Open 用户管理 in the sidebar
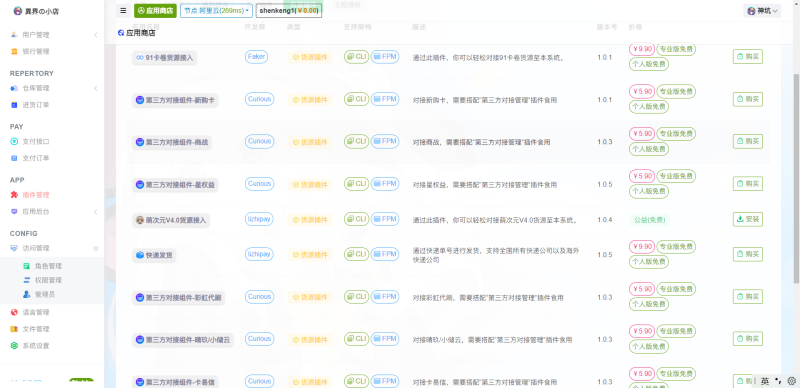The height and width of the screenshot is (388, 800). (36, 35)
